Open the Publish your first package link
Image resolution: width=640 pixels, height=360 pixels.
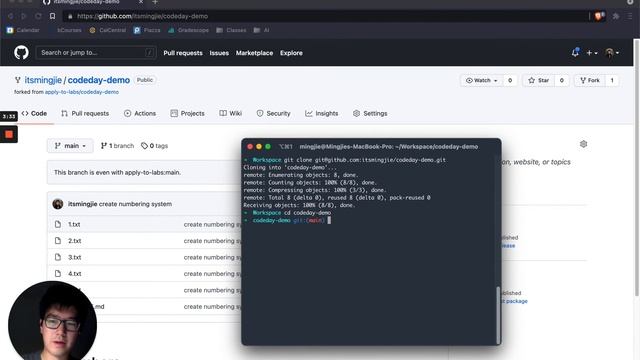click(x=514, y=301)
